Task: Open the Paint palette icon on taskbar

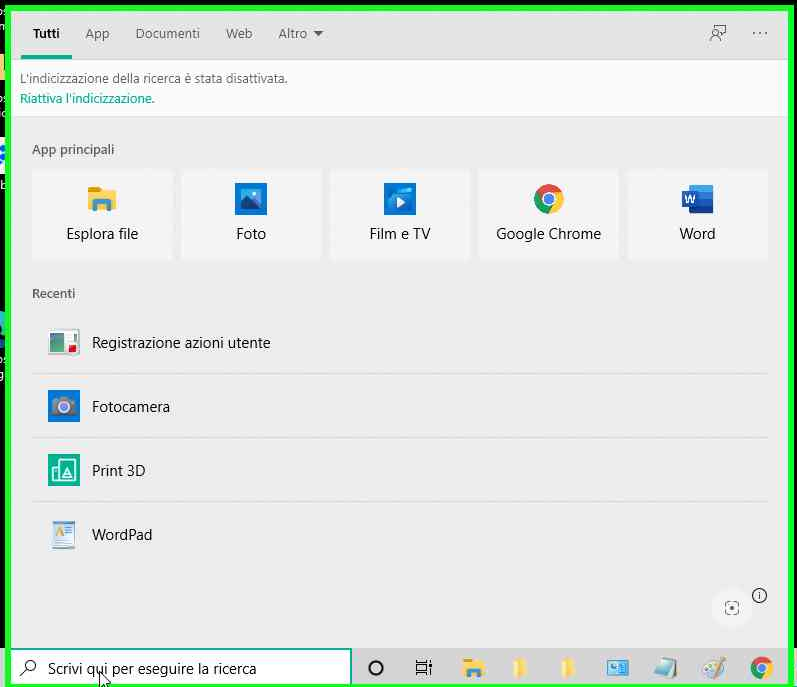Action: click(x=714, y=668)
